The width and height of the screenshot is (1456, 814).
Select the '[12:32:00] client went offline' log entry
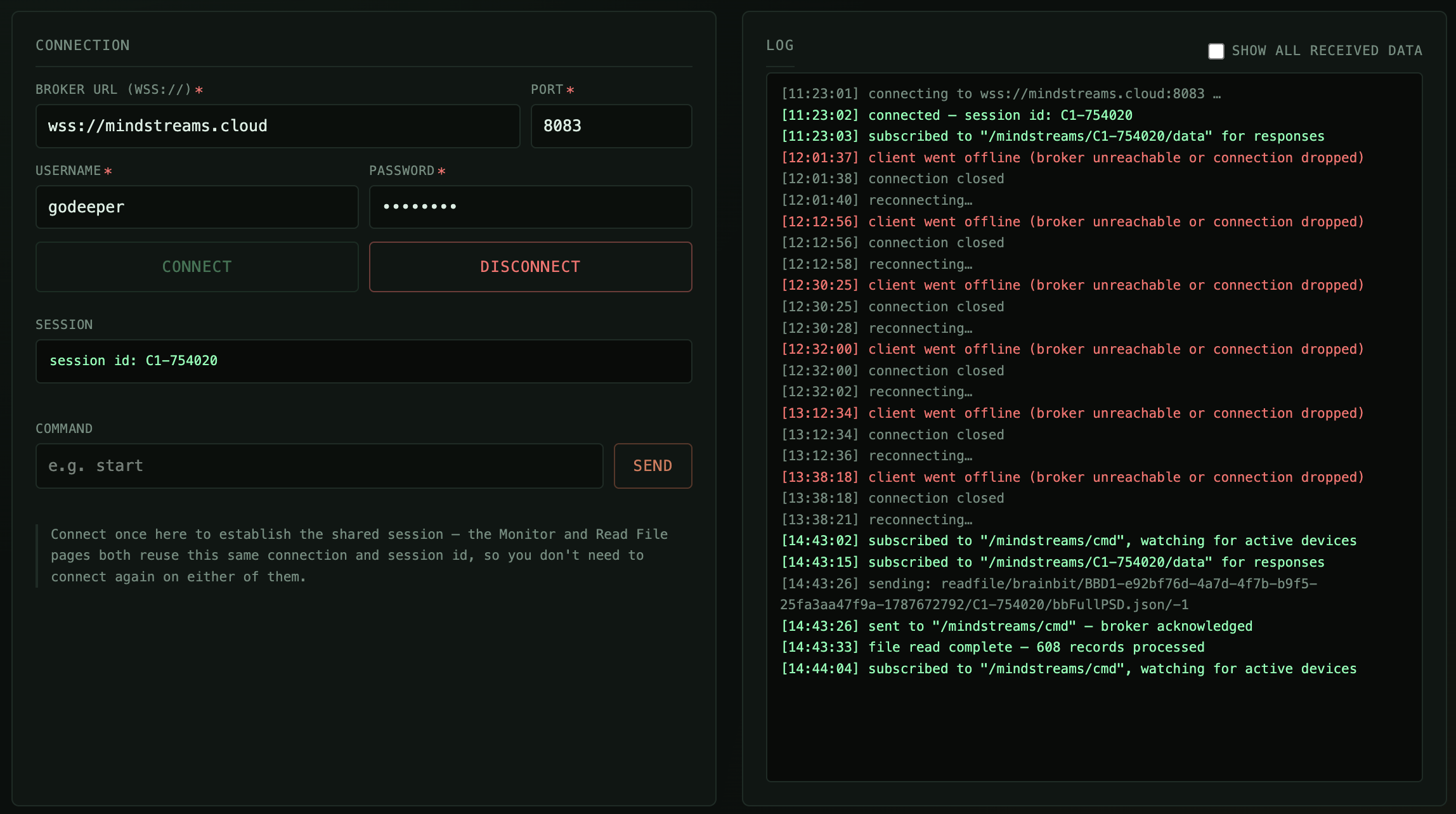[1072, 349]
